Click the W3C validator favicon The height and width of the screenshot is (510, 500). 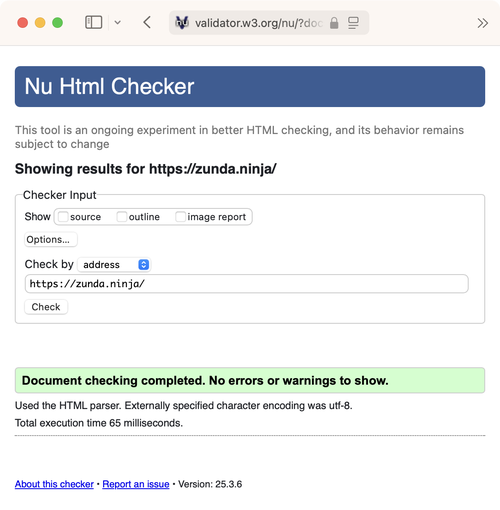(182, 23)
